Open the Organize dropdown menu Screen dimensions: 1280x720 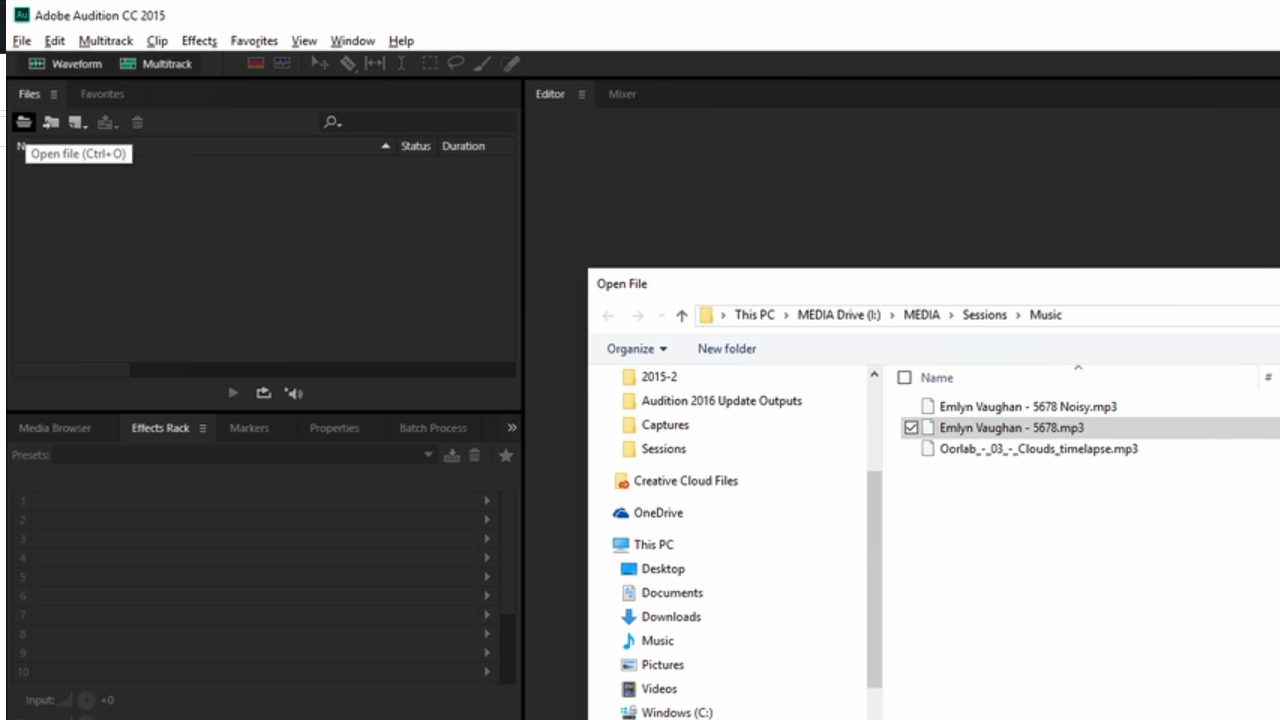637,348
